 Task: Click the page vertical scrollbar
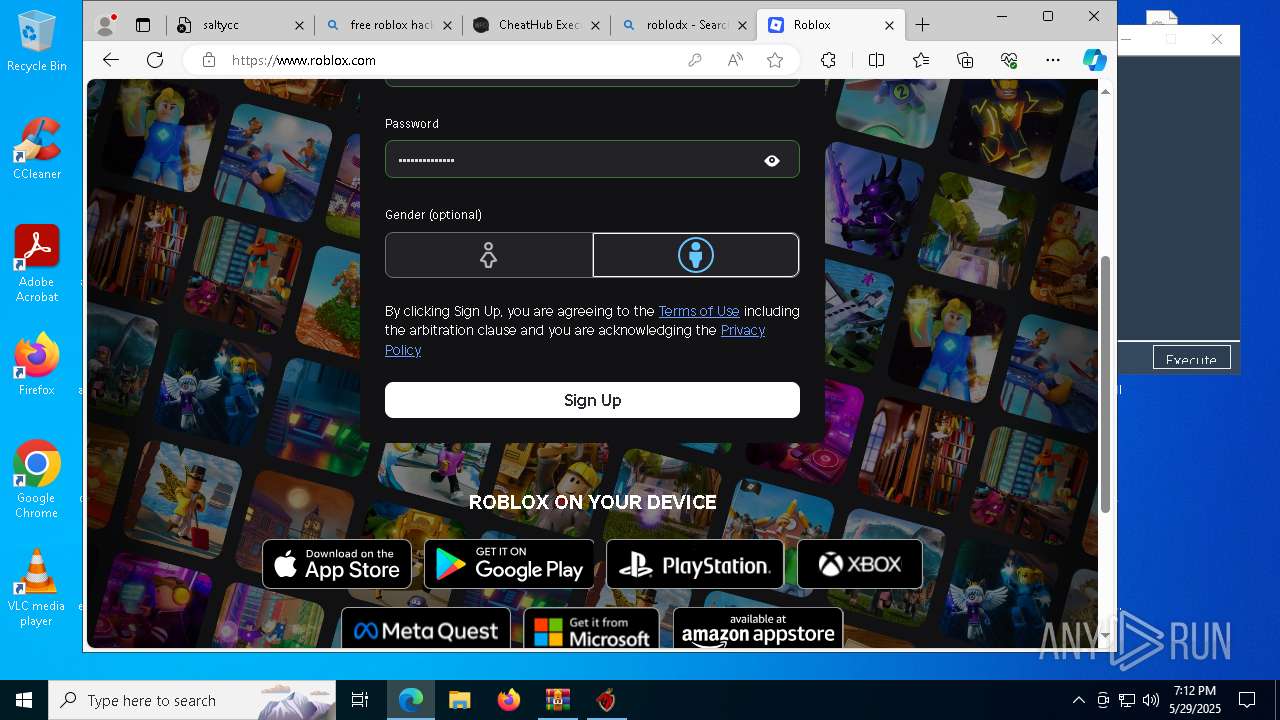click(x=1105, y=385)
